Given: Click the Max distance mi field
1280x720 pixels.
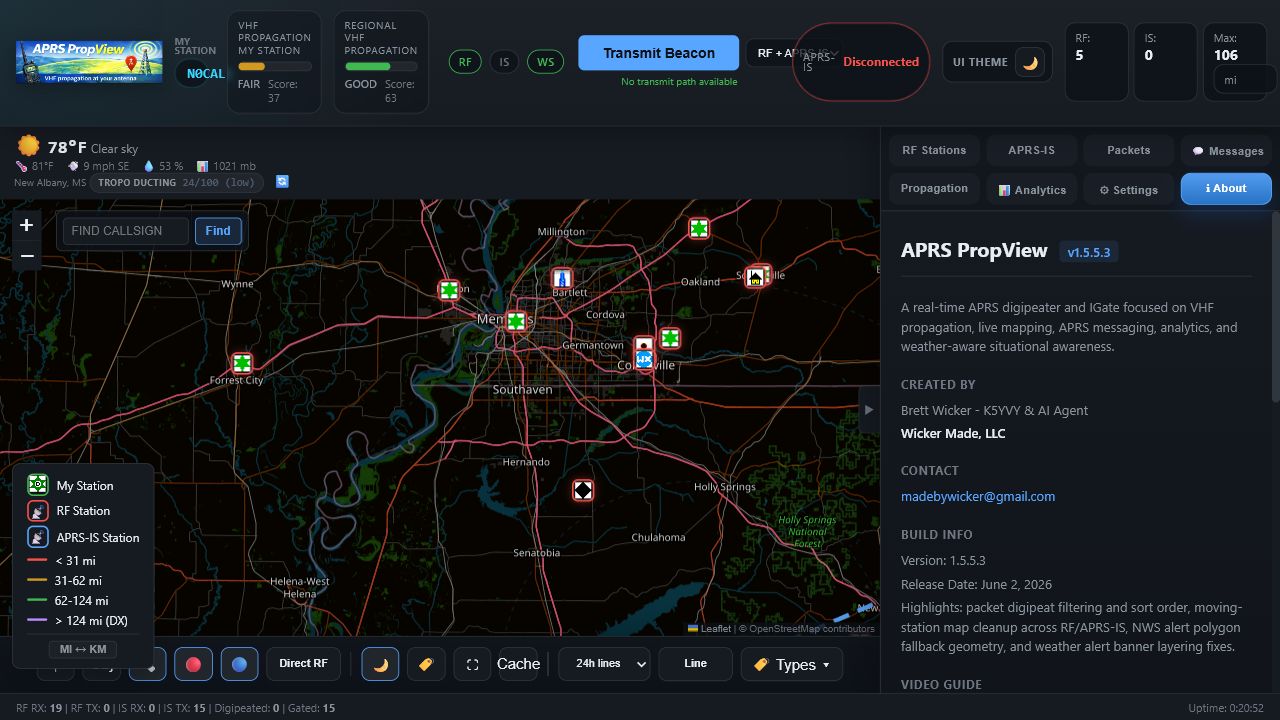Looking at the screenshot, I should point(1244,80).
